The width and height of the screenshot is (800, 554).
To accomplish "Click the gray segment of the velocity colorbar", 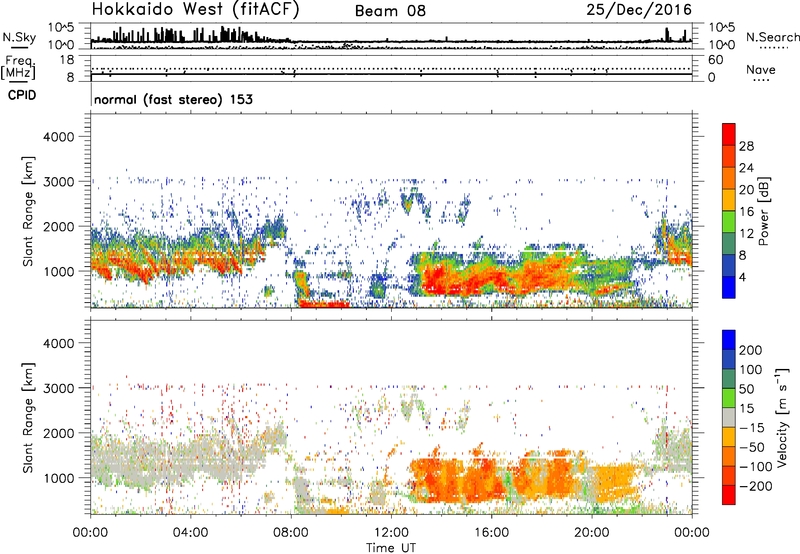I will pyautogui.click(x=729, y=417).
